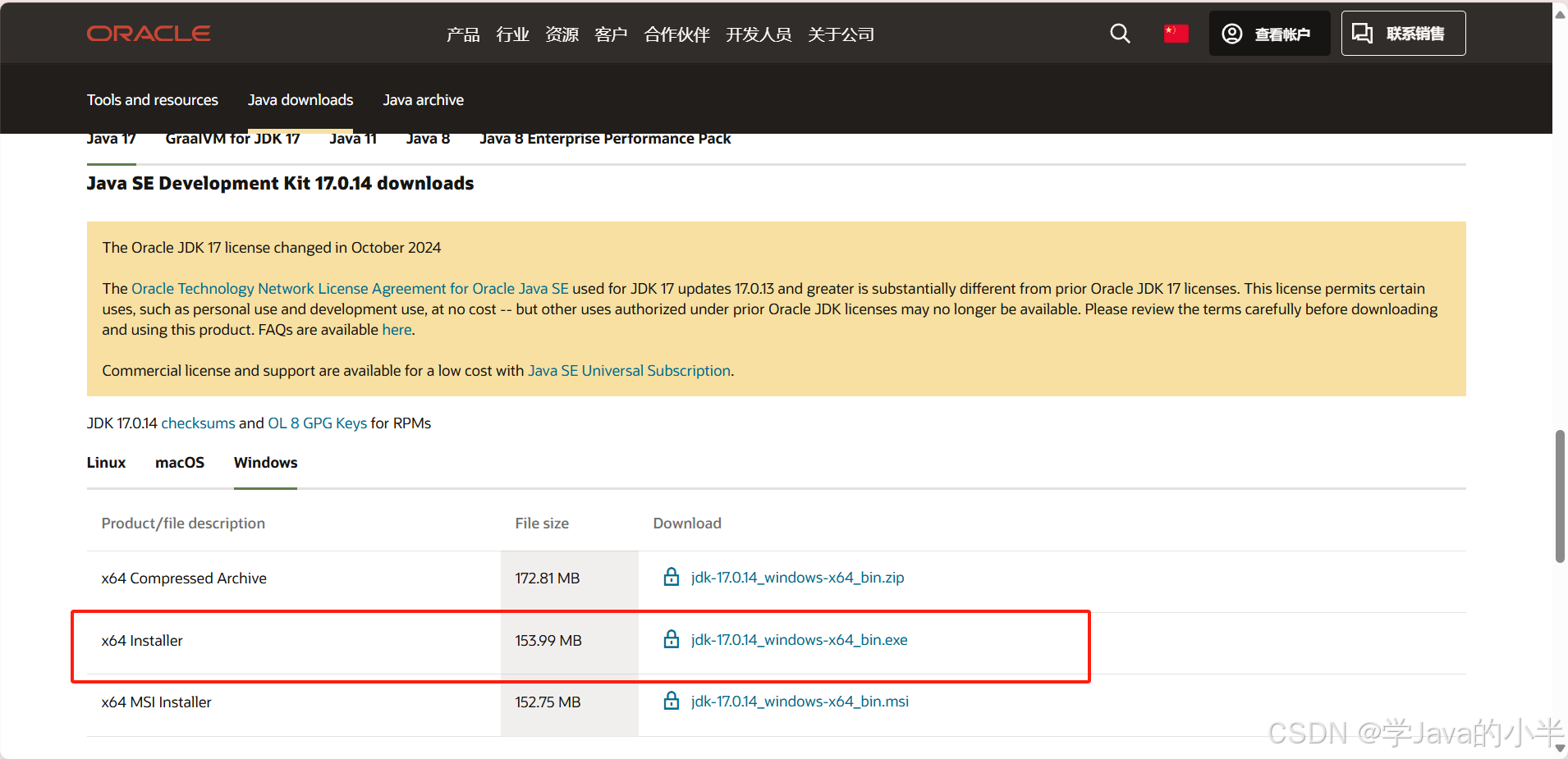Click the 'Java SE Development Kit 17.0.14 downloads' heading

click(x=280, y=183)
